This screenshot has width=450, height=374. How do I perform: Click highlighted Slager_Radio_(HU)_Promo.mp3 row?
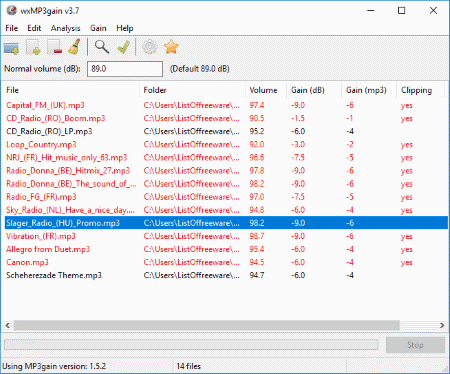point(226,223)
